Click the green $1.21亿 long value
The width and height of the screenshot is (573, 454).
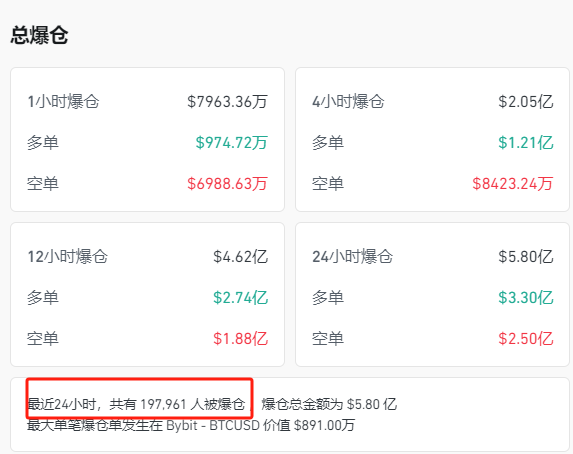[526, 143]
